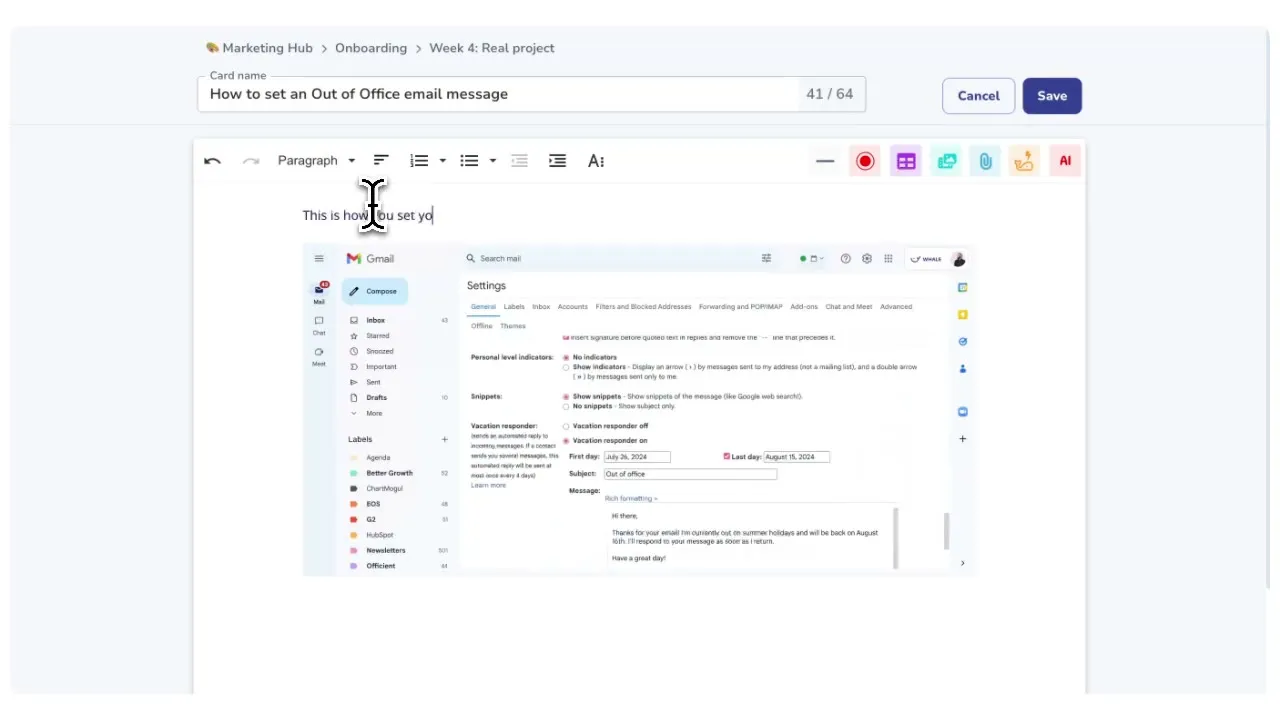The image size is (1280, 720).
Task: Click the Rich formatting link in Gmail screenshot
Action: coord(631,498)
